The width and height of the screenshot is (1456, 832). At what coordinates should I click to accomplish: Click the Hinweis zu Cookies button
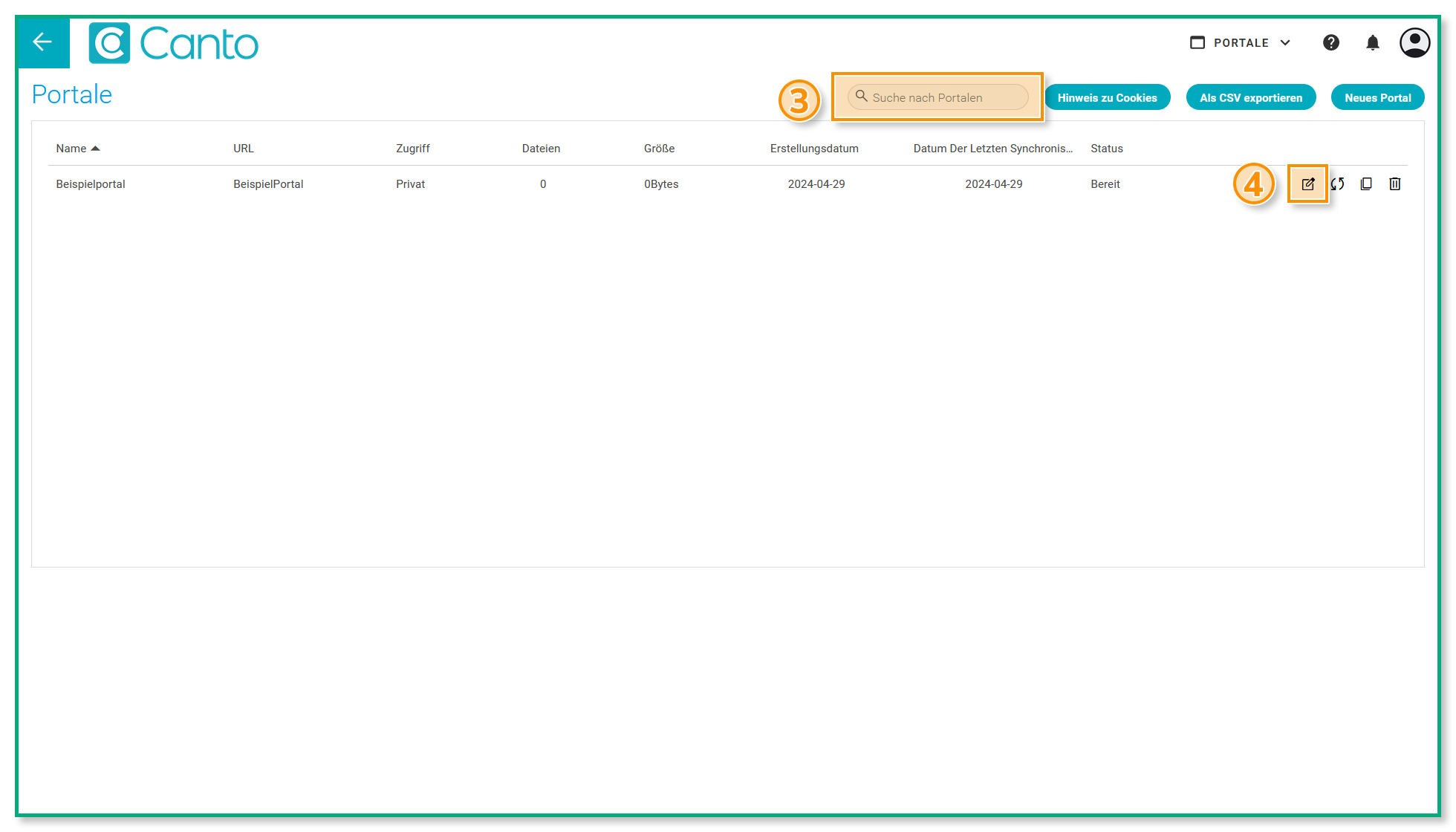pos(1107,97)
